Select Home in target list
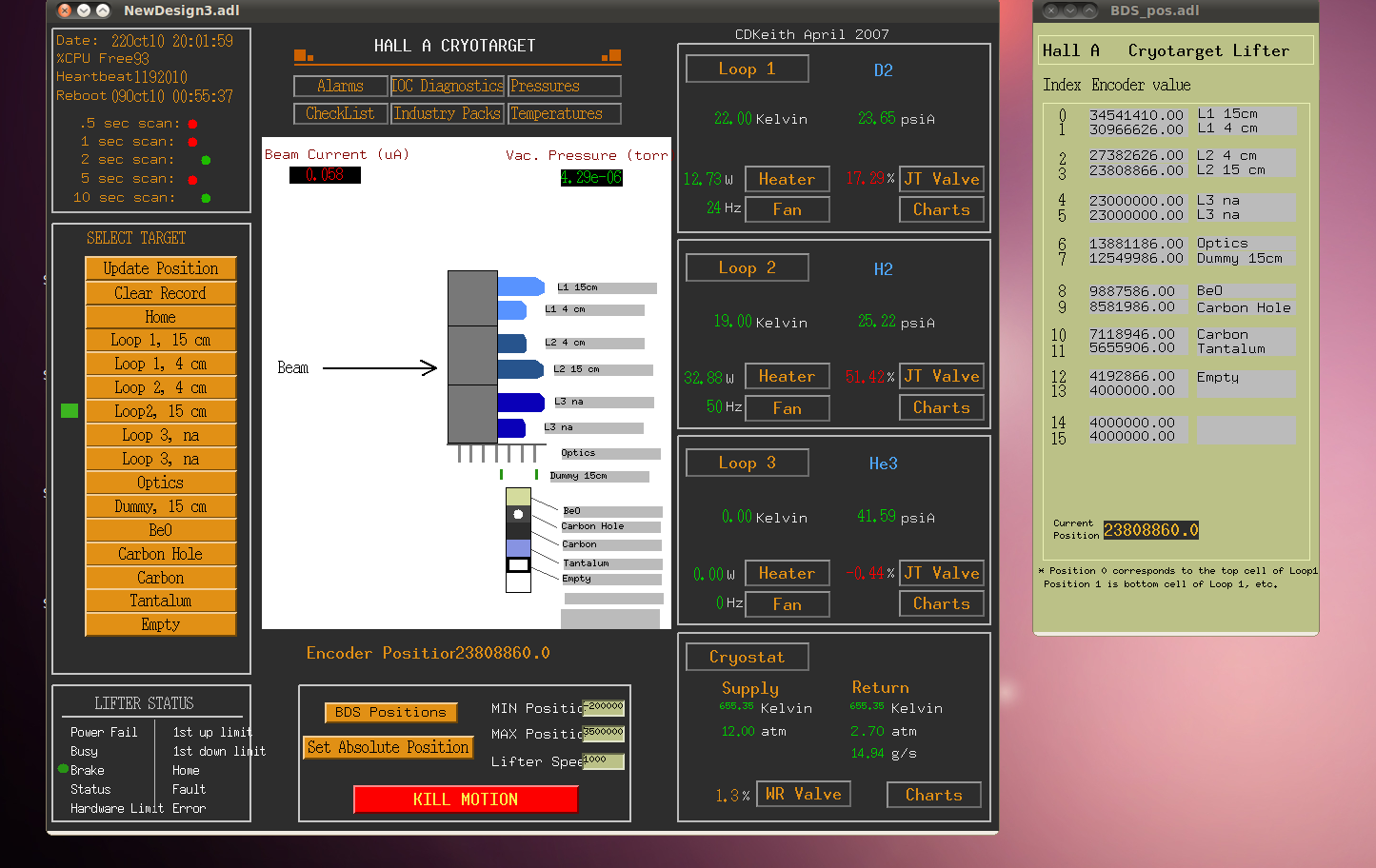The height and width of the screenshot is (868, 1376). (161, 317)
